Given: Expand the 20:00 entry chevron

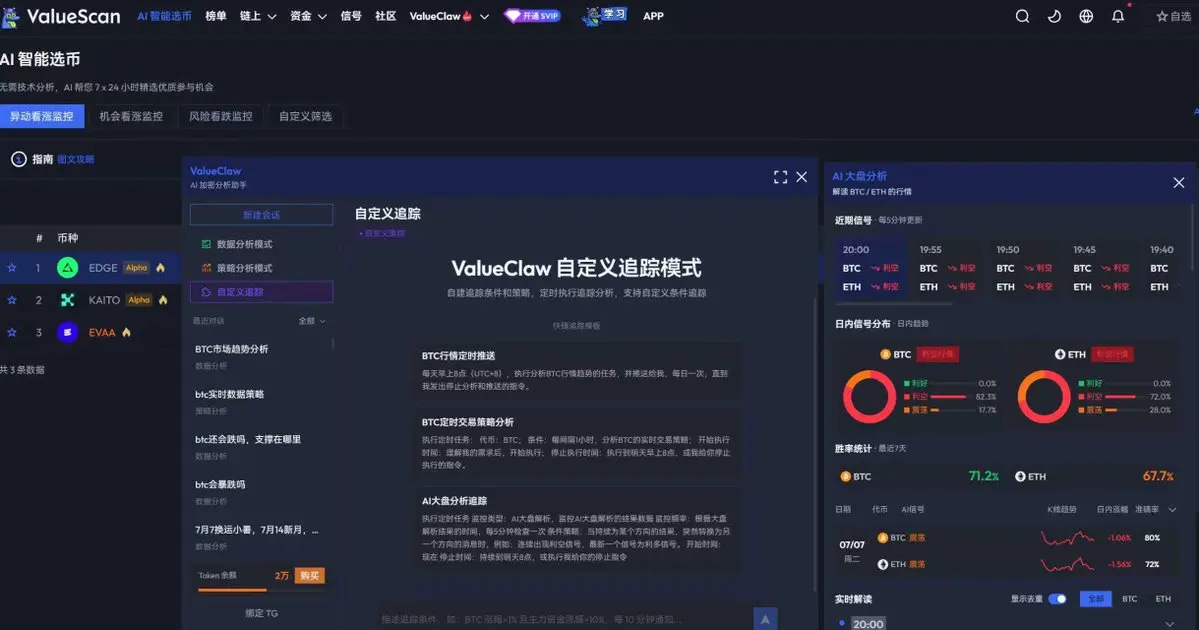Looking at the screenshot, I should [1169, 624].
